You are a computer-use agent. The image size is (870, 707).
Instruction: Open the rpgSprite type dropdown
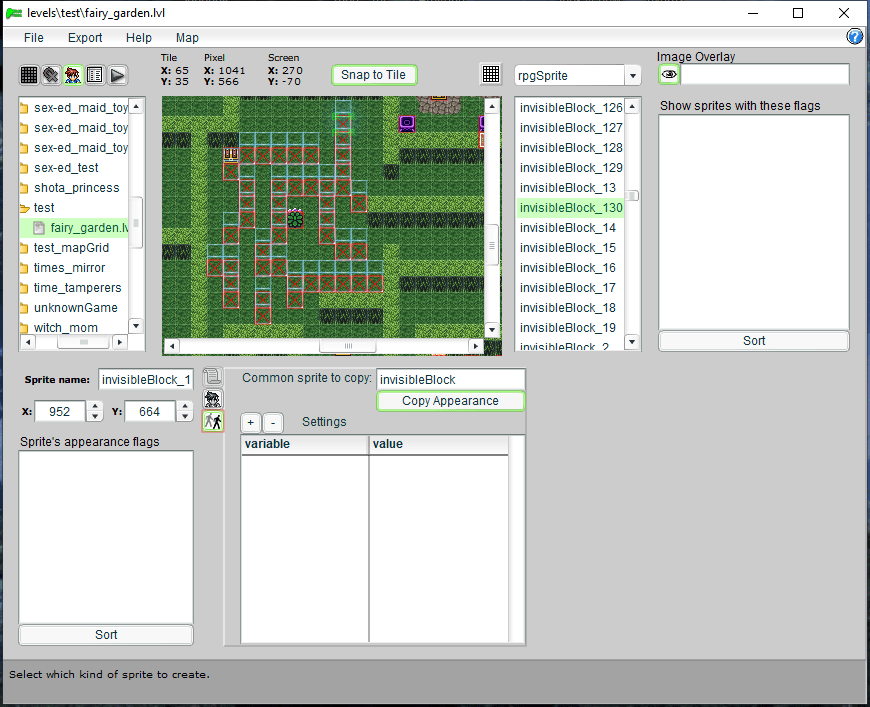coord(632,76)
